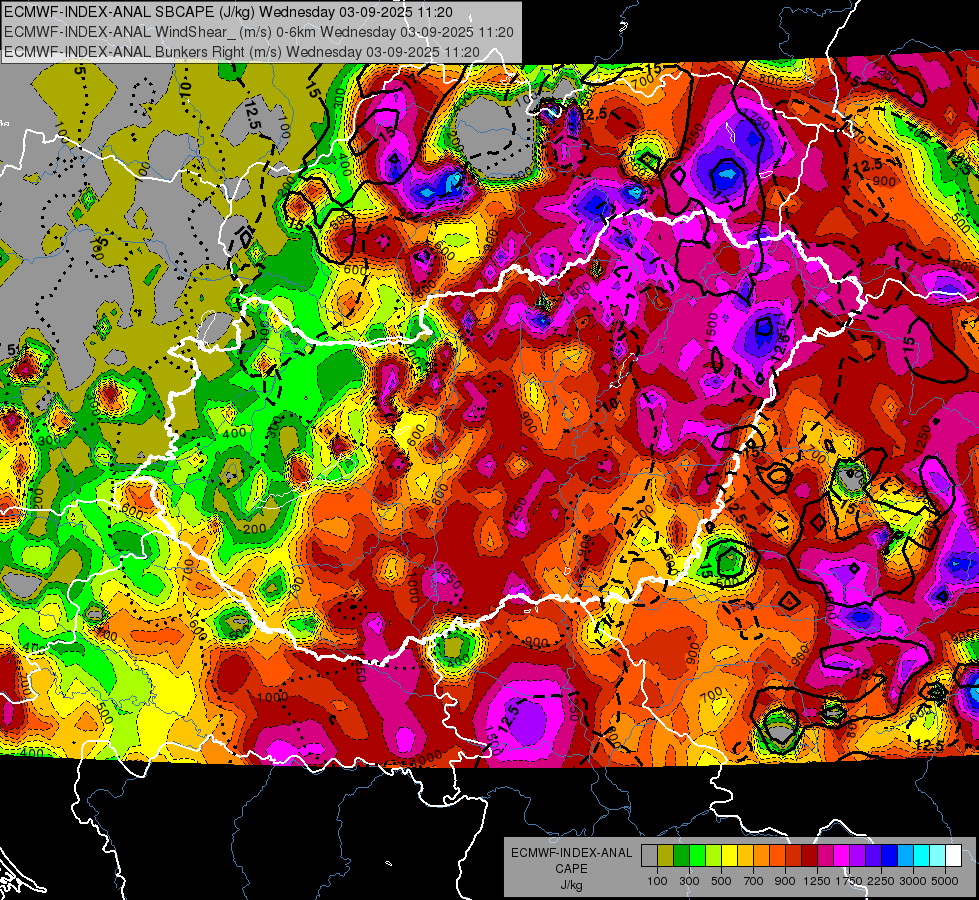Select the brick red legend swatch
Screen dimensions: 979x900
(794, 855)
